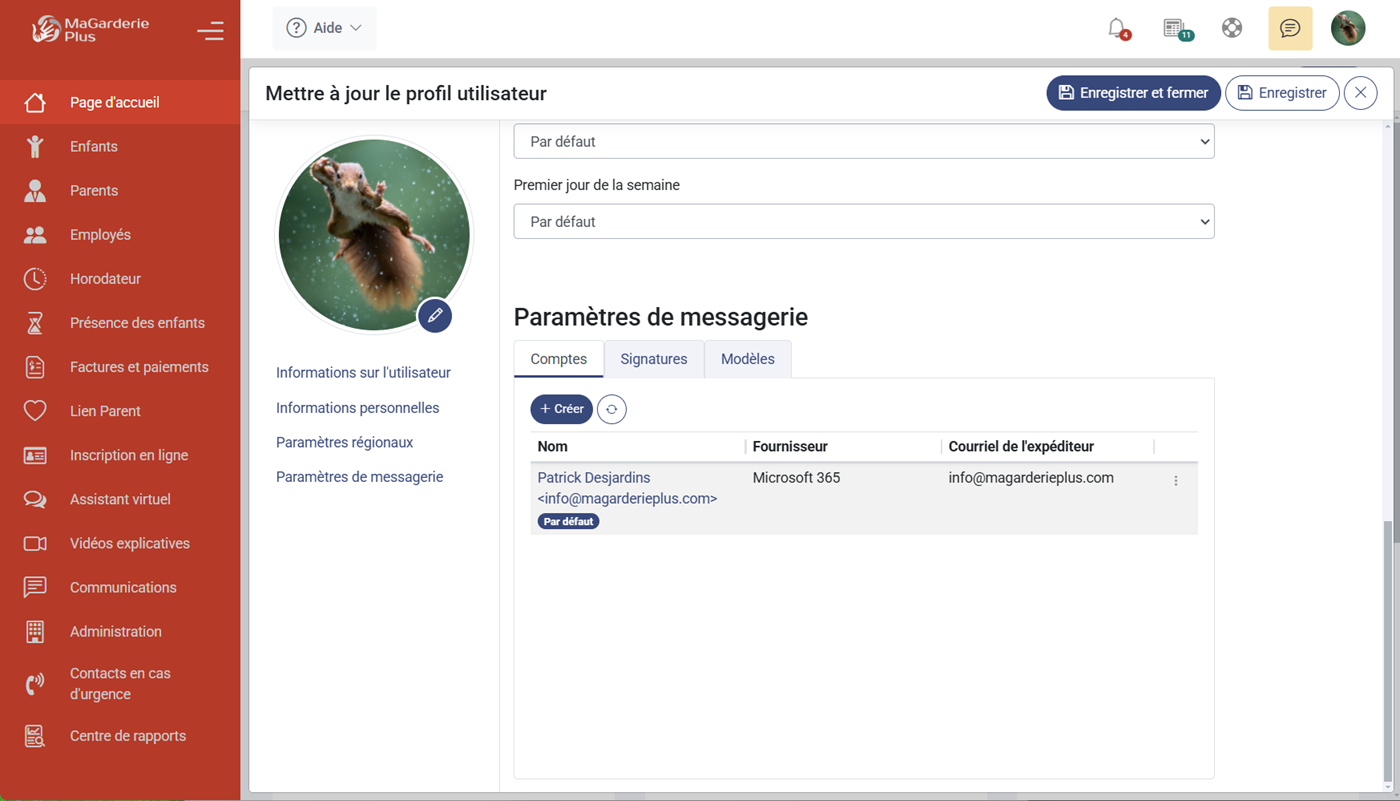Open Enfants menu item
1400x801 pixels.
tap(94, 147)
